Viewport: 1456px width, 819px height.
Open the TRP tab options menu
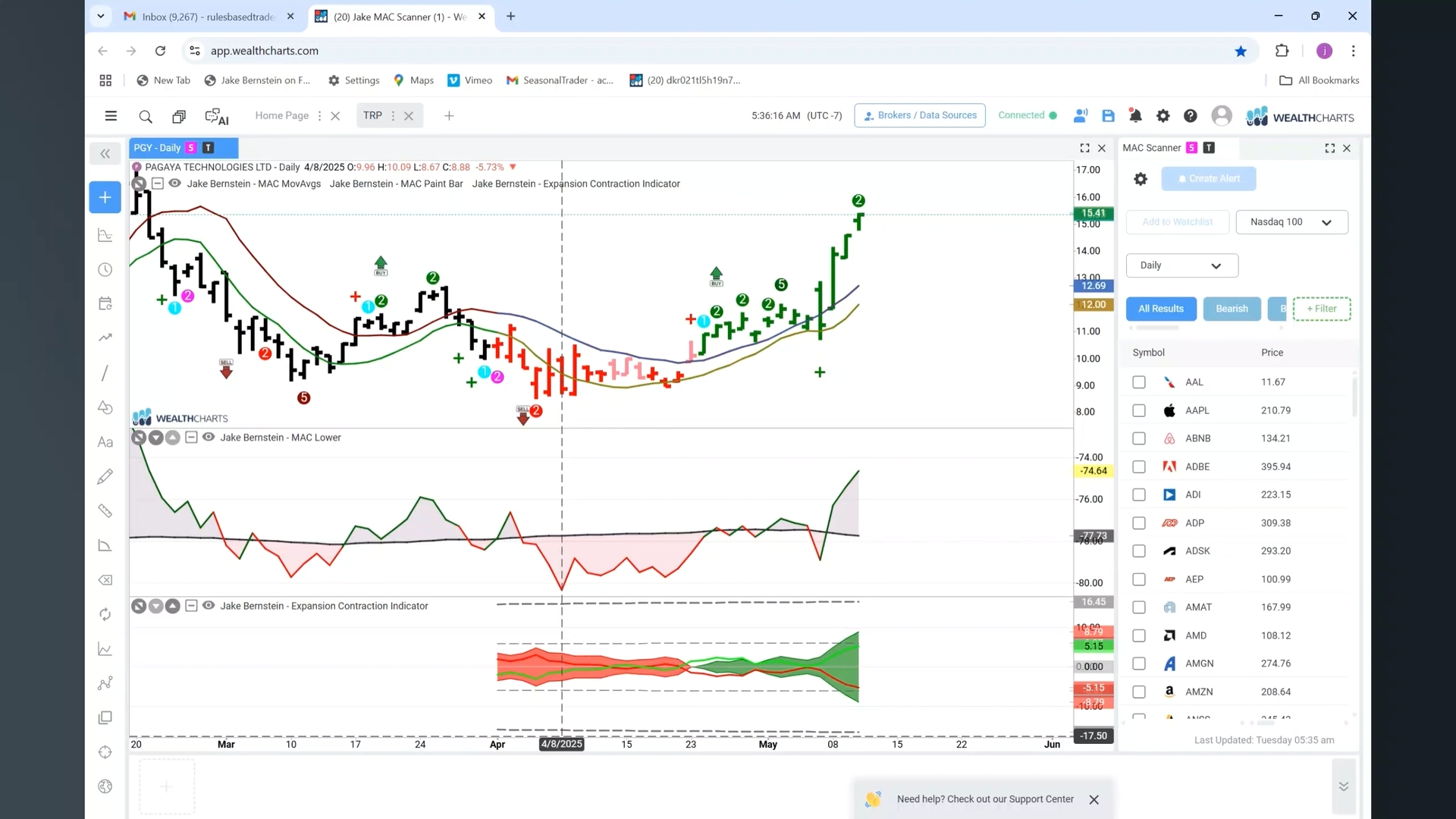pyautogui.click(x=393, y=116)
